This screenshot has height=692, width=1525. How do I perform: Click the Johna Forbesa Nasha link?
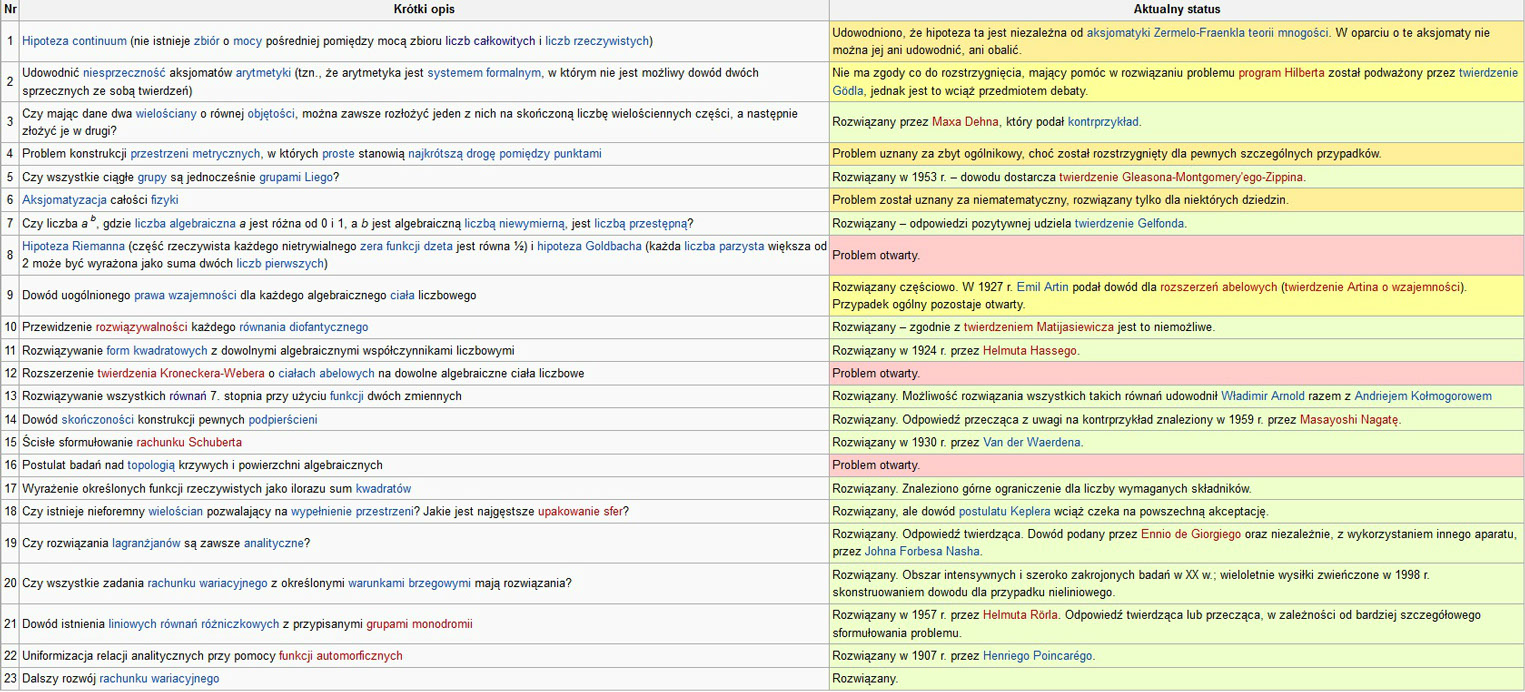click(923, 551)
